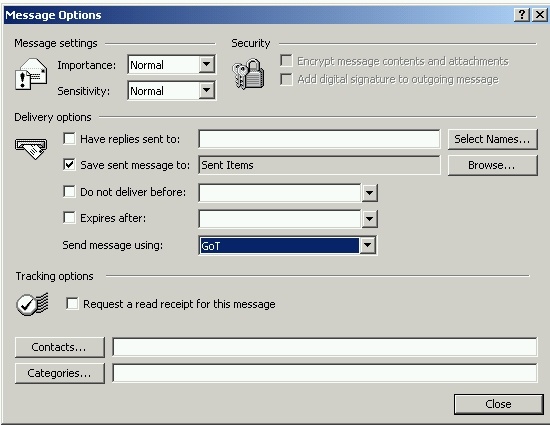Open the Importance dropdown
550x425 pixels.
tap(207, 65)
